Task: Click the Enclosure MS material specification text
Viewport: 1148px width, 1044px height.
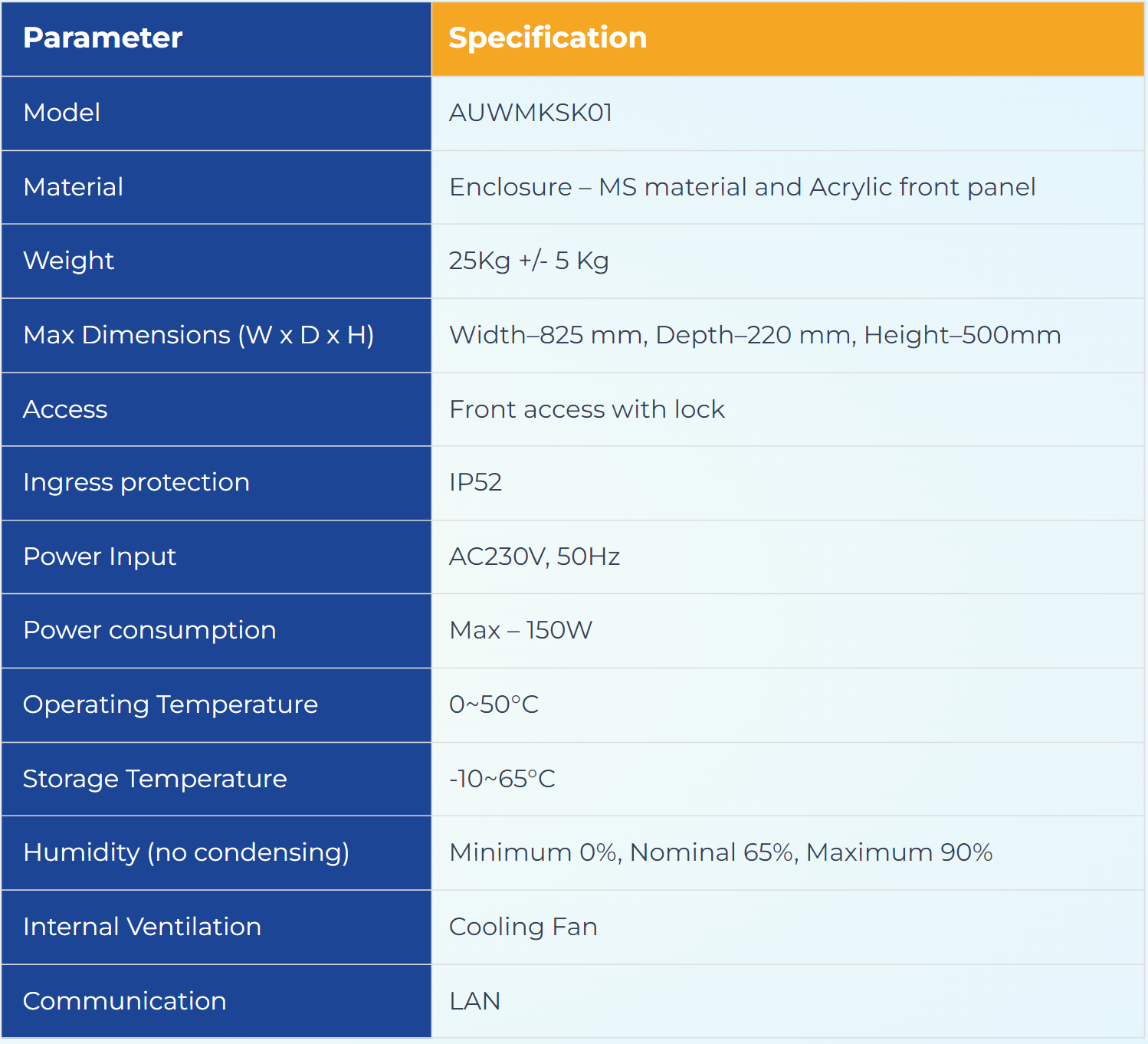Action: click(x=741, y=187)
